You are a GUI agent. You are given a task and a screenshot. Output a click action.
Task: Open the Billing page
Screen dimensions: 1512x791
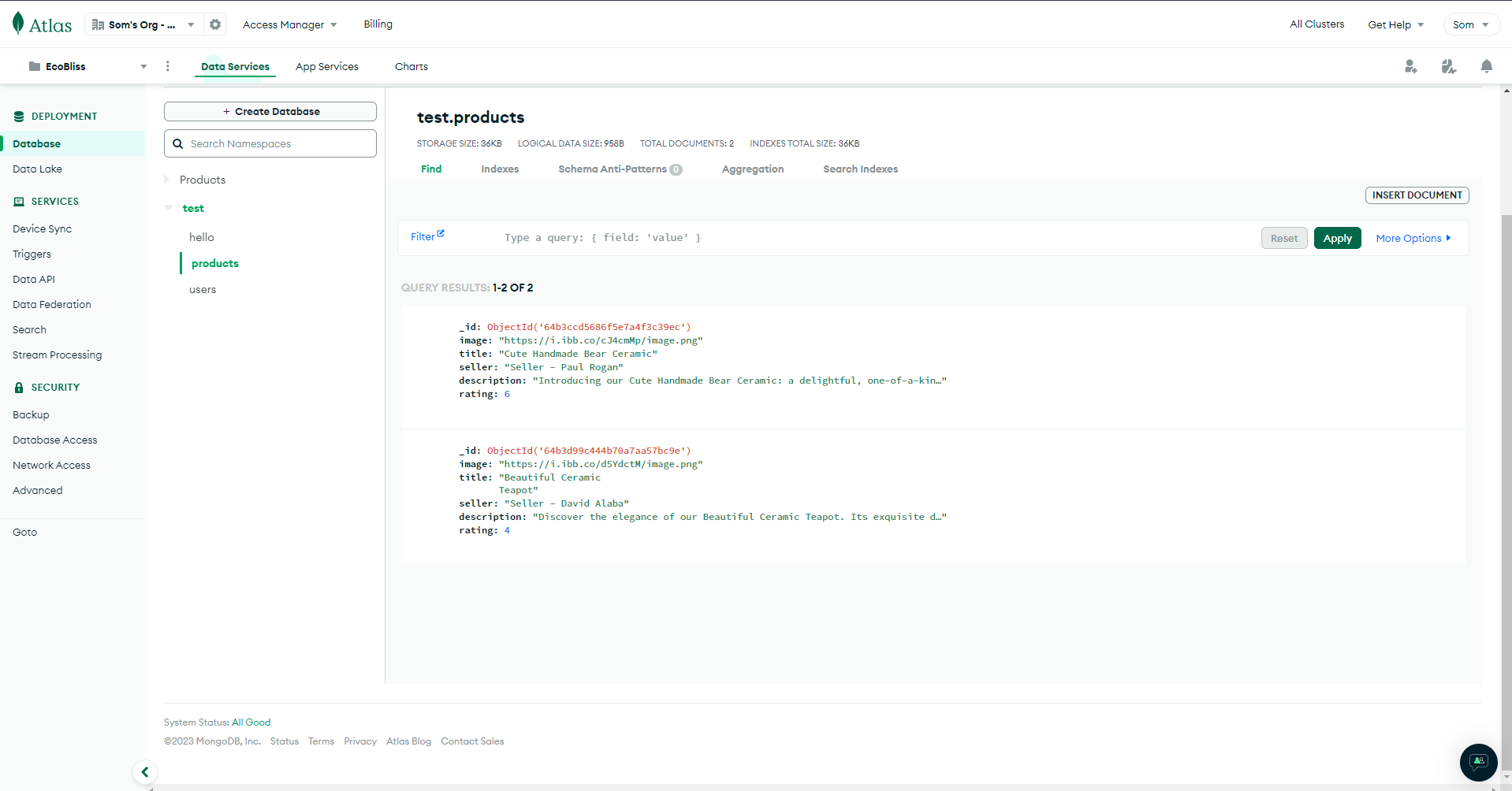[x=378, y=24]
